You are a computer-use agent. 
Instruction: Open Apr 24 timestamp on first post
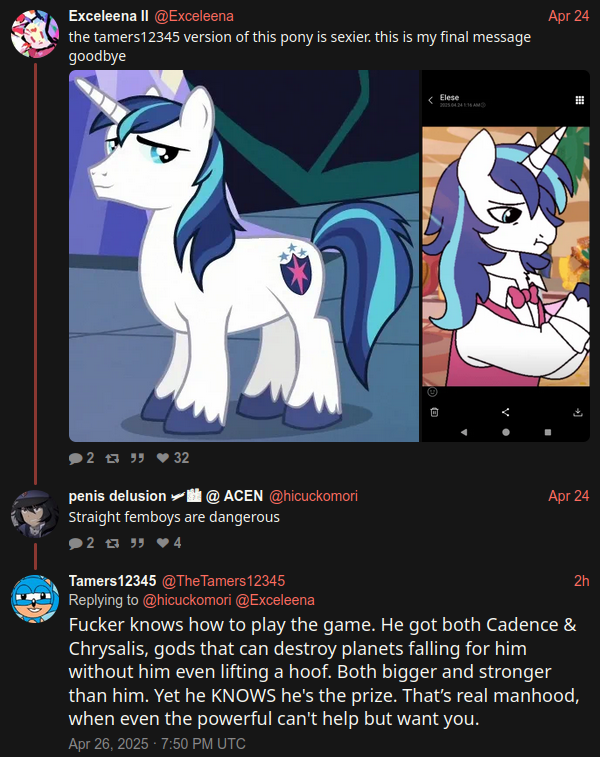tap(569, 16)
